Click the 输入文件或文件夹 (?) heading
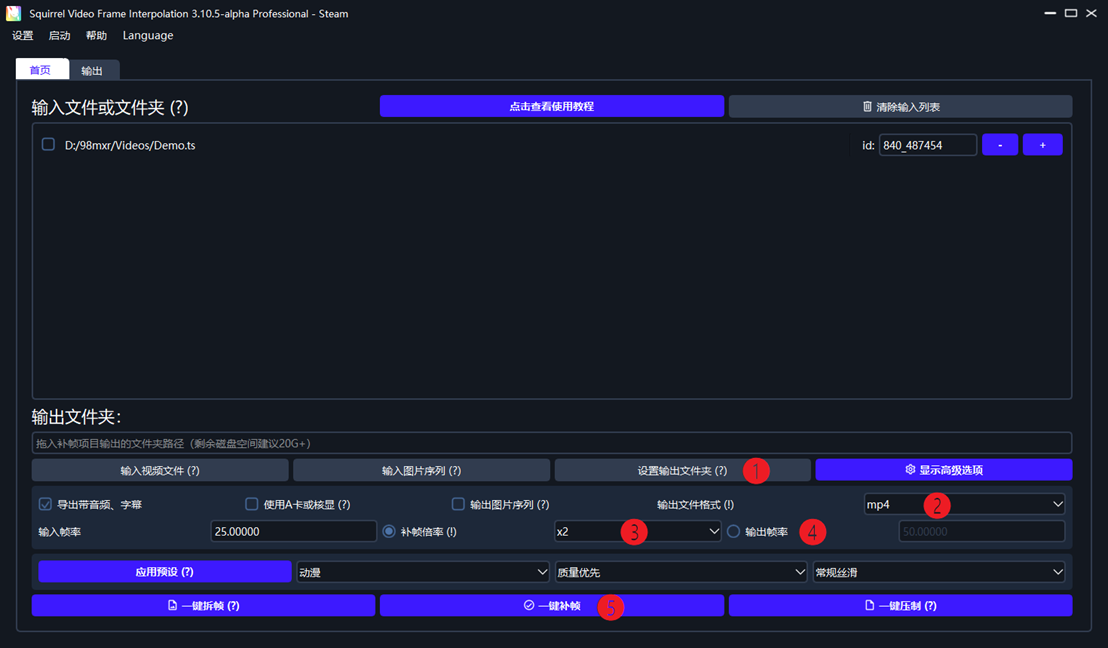Screen dimensions: 1108x648 pos(110,107)
